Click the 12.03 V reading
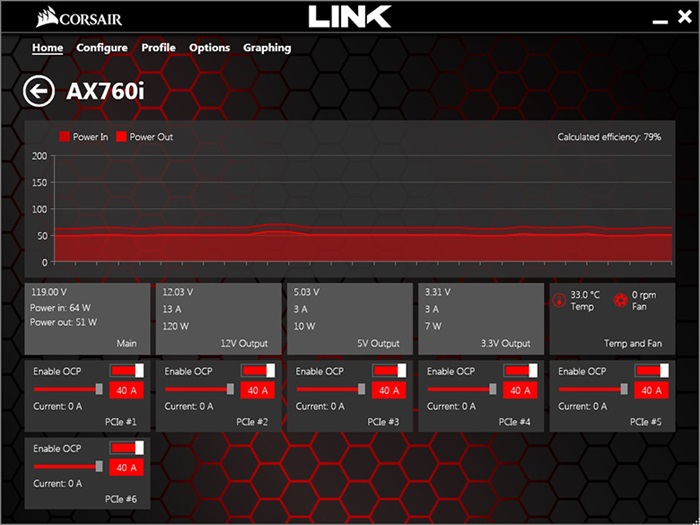Viewport: 700px width, 525px height. click(x=178, y=292)
